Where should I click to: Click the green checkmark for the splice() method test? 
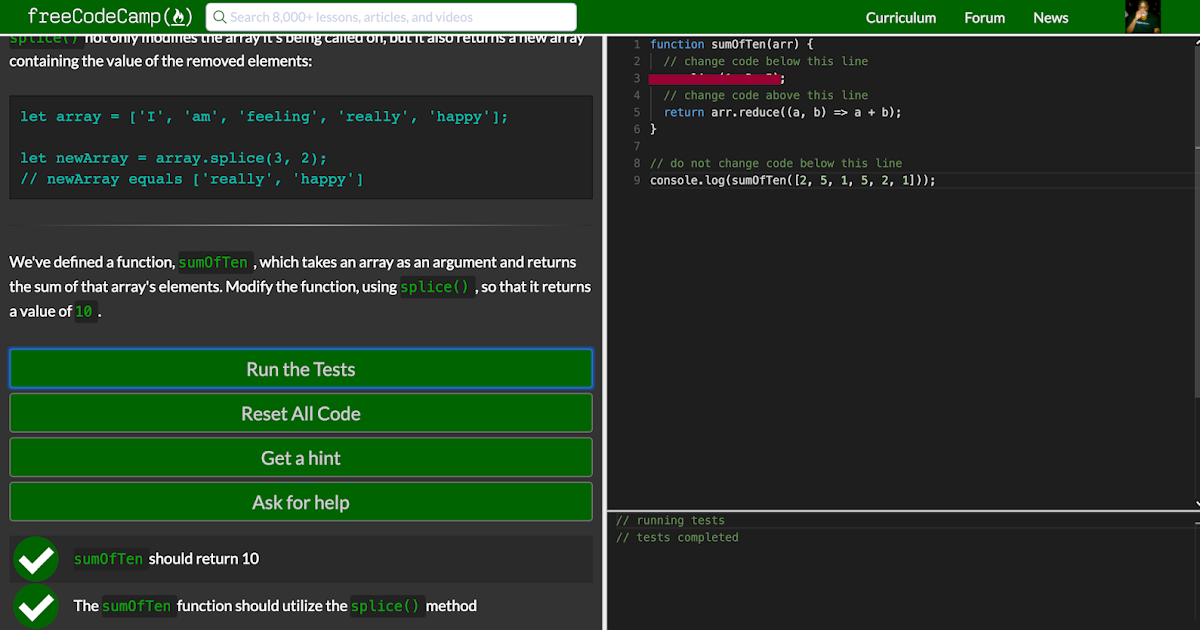(x=36, y=606)
